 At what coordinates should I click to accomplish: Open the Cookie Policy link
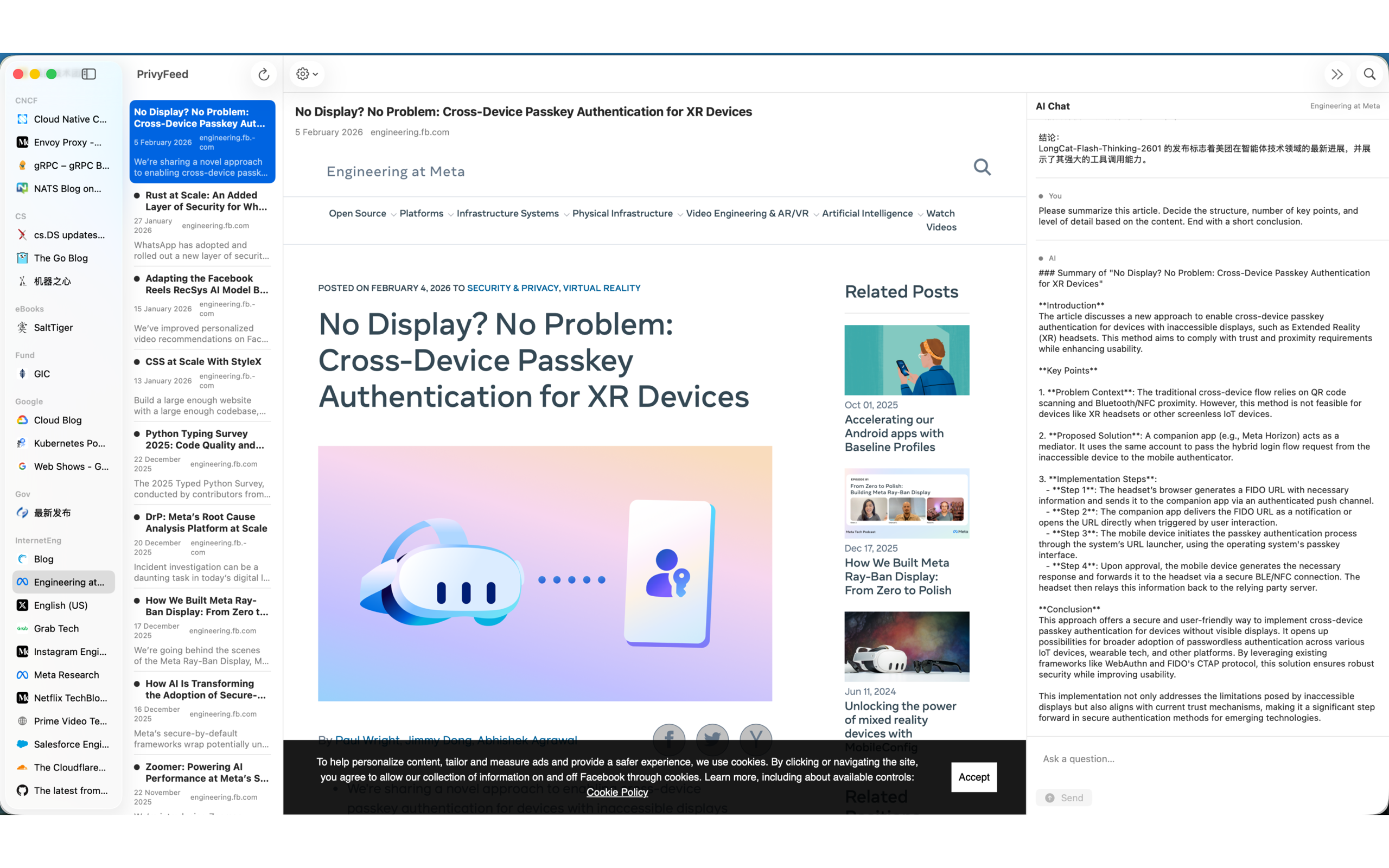point(617,792)
